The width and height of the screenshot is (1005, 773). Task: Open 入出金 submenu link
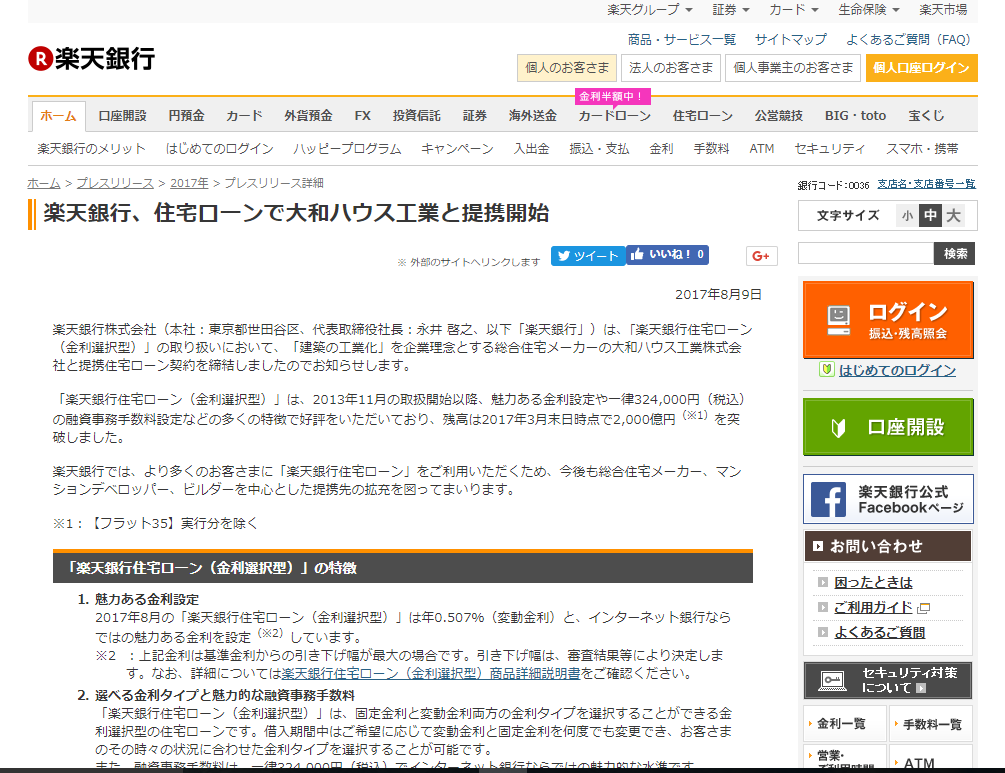coord(531,149)
